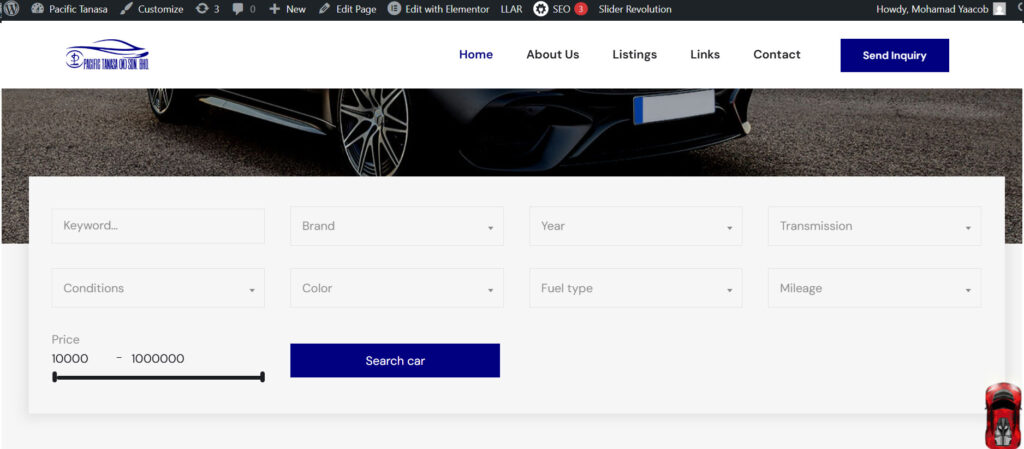Click the Send Inquiry button
The width and height of the screenshot is (1024, 449).
click(x=894, y=56)
